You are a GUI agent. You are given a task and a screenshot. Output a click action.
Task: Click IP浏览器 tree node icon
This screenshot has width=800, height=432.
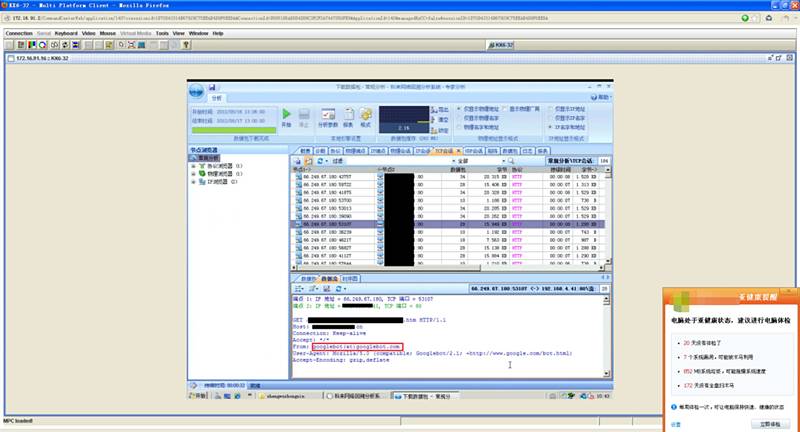[202, 182]
